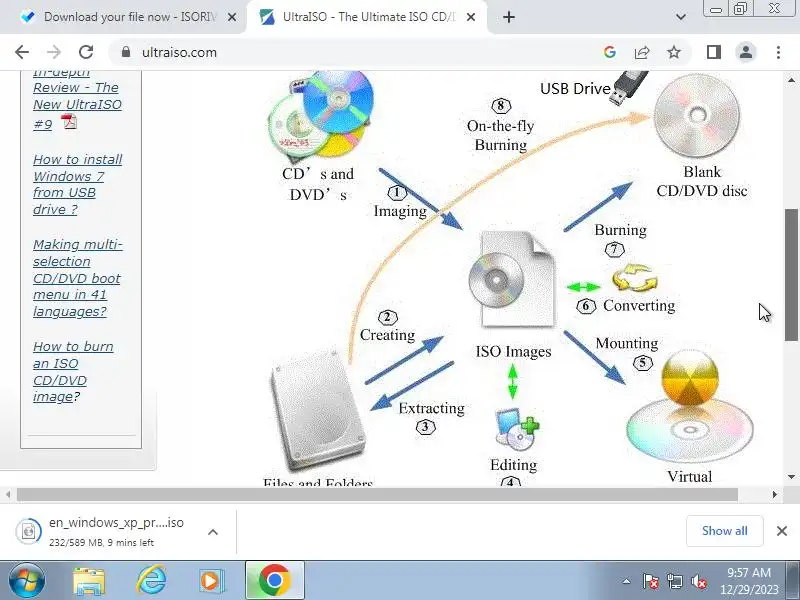
Task: Click the Mounting label text
Action: 627,343
